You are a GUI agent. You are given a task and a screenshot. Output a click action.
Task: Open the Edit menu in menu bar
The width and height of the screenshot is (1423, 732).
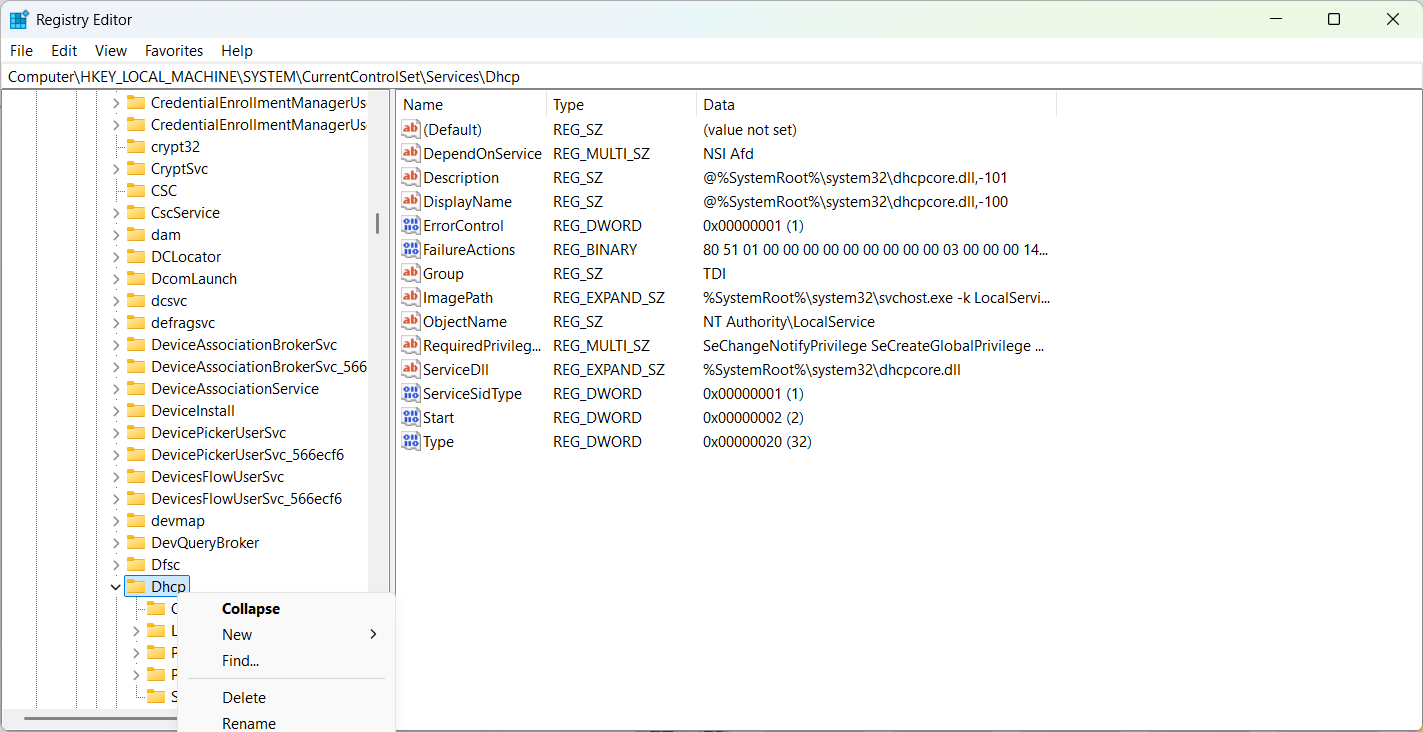[64, 51]
